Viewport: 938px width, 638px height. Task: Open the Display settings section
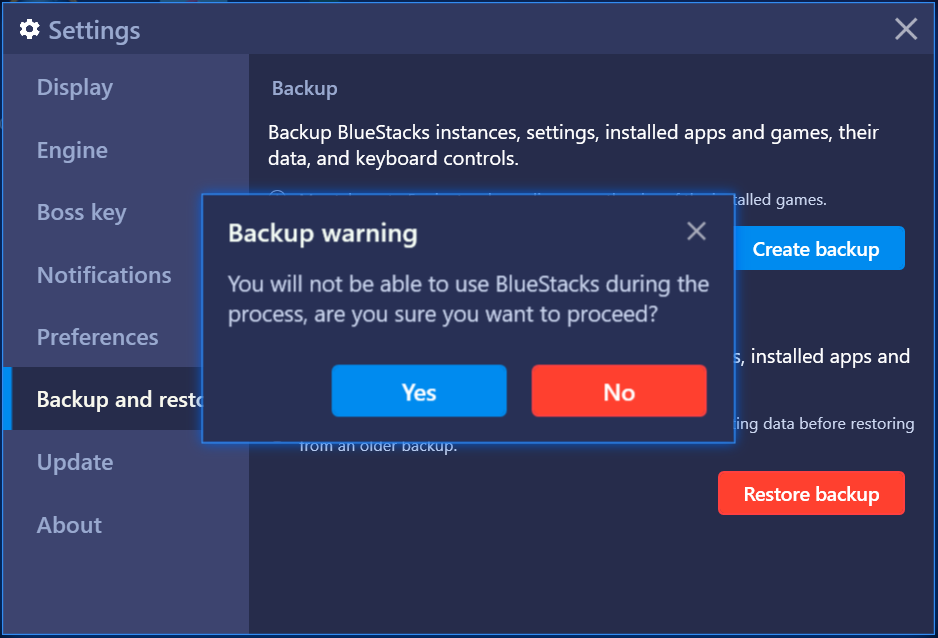pyautogui.click(x=75, y=88)
